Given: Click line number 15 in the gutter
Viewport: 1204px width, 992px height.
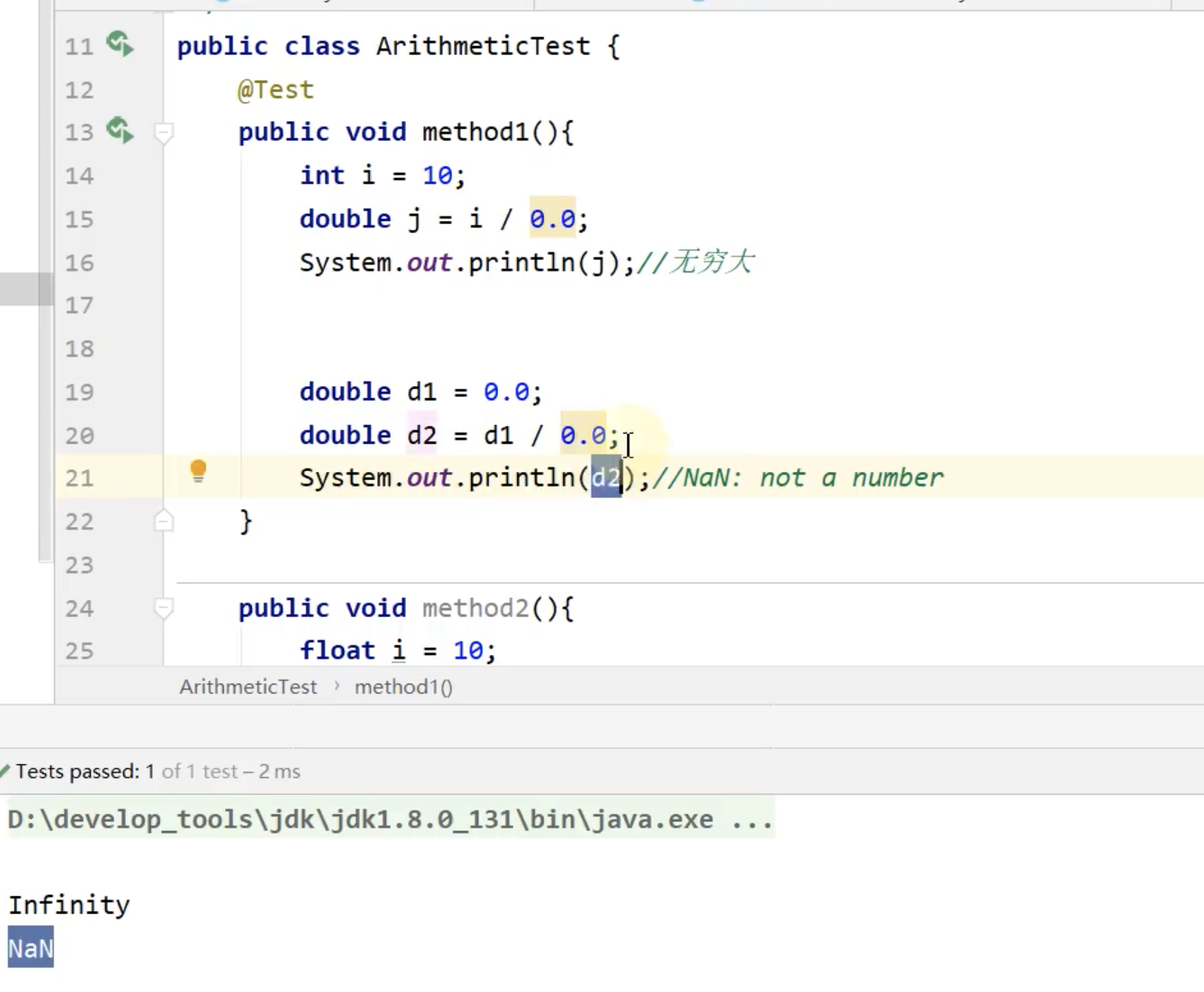Looking at the screenshot, I should coord(79,219).
